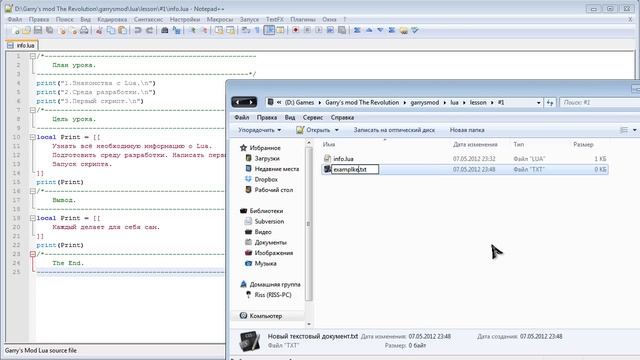Collapse the red fold marker at line 23
The height and width of the screenshot is (360, 640).
click(33, 254)
